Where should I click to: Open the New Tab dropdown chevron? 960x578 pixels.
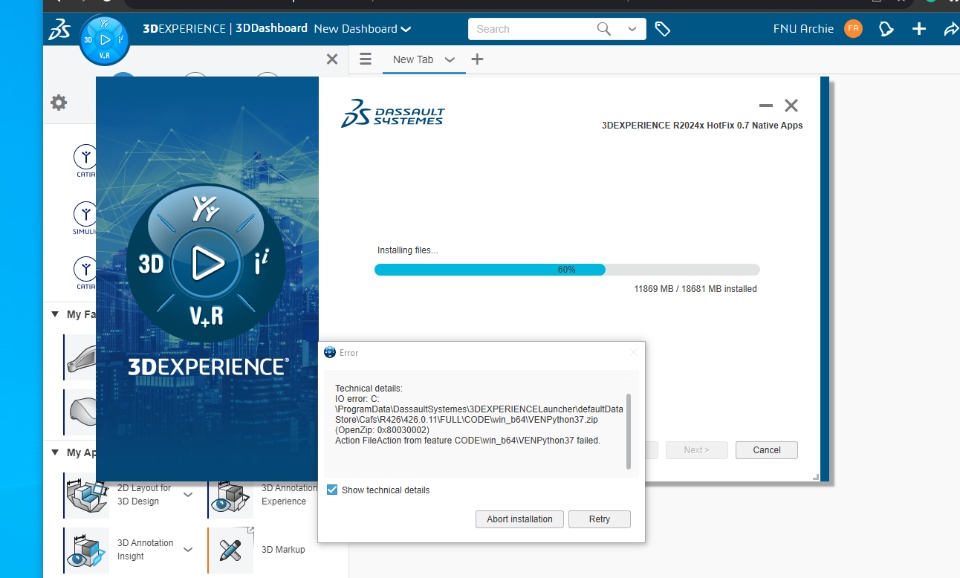(x=449, y=59)
